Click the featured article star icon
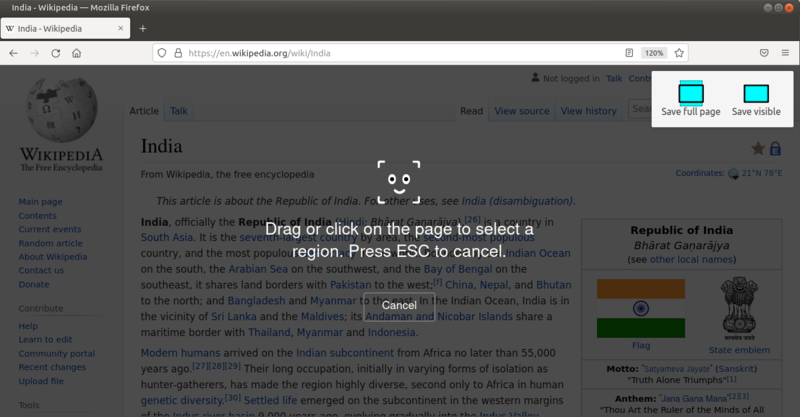 click(x=758, y=149)
